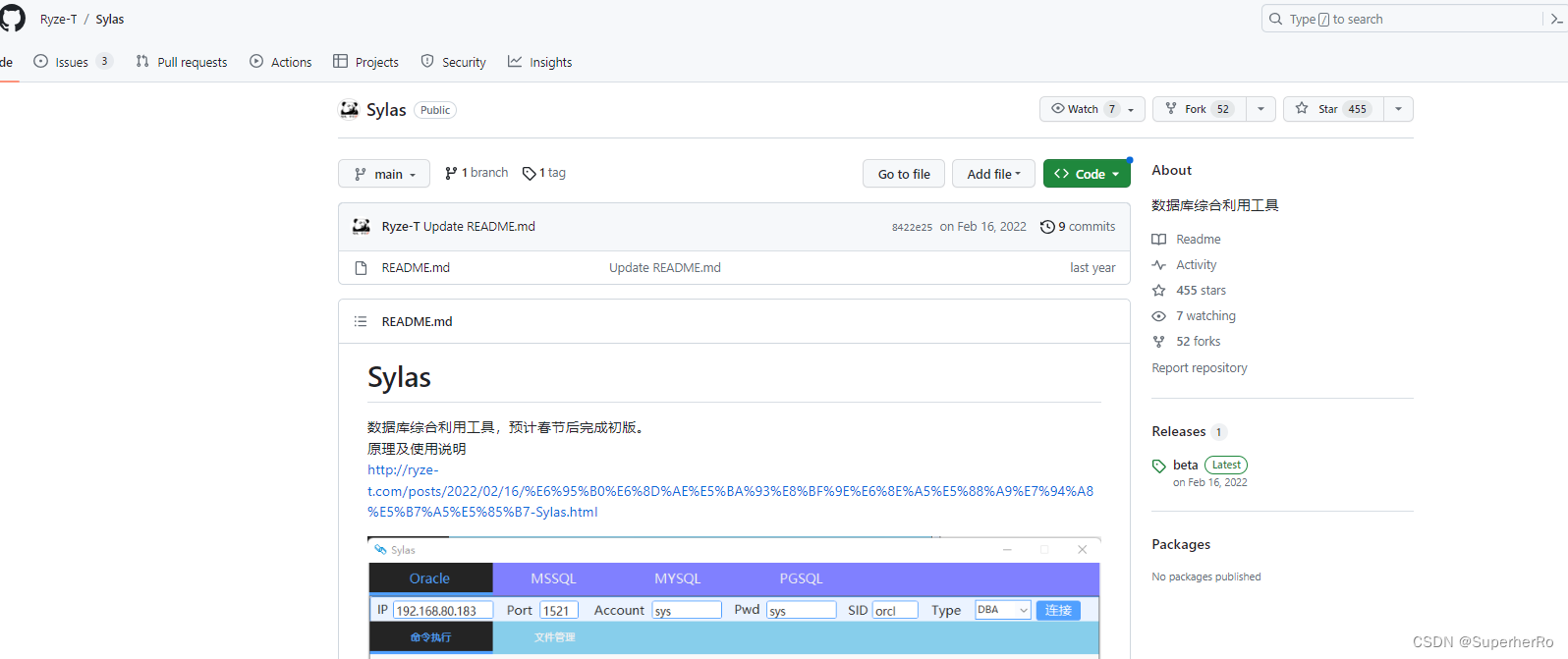Click the 'last year' timestamp text
Image resolution: width=1568 pixels, height=659 pixels.
(1092, 268)
